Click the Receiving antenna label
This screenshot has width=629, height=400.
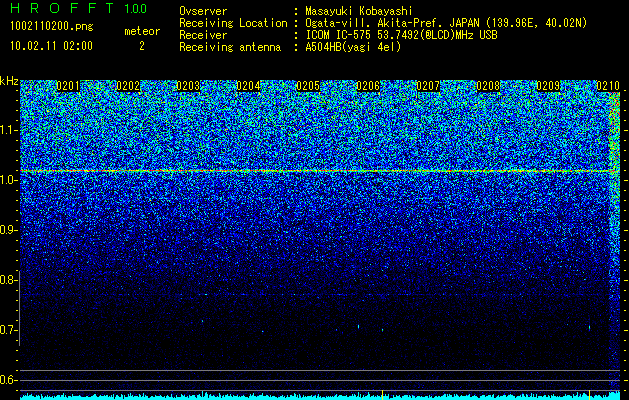tap(230, 47)
